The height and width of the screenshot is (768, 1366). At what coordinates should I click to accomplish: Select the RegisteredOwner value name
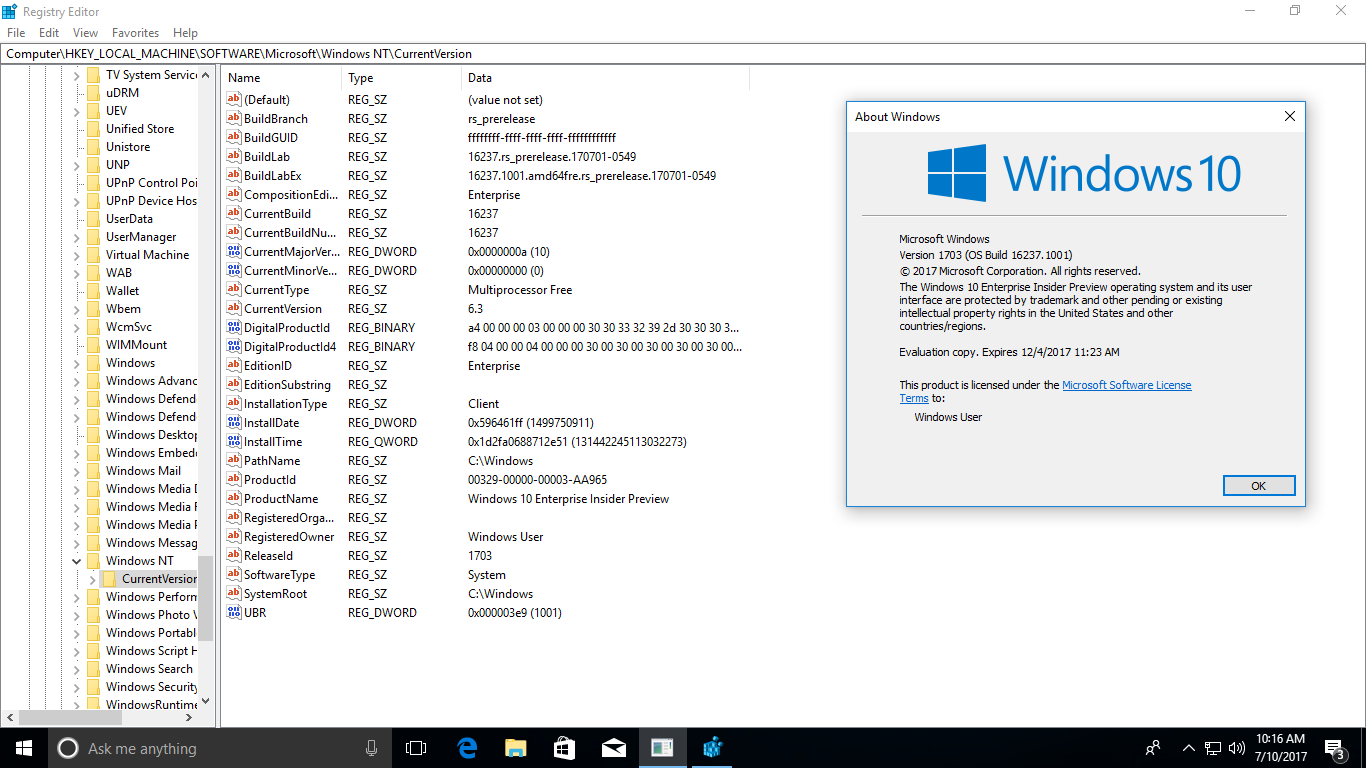tap(289, 537)
